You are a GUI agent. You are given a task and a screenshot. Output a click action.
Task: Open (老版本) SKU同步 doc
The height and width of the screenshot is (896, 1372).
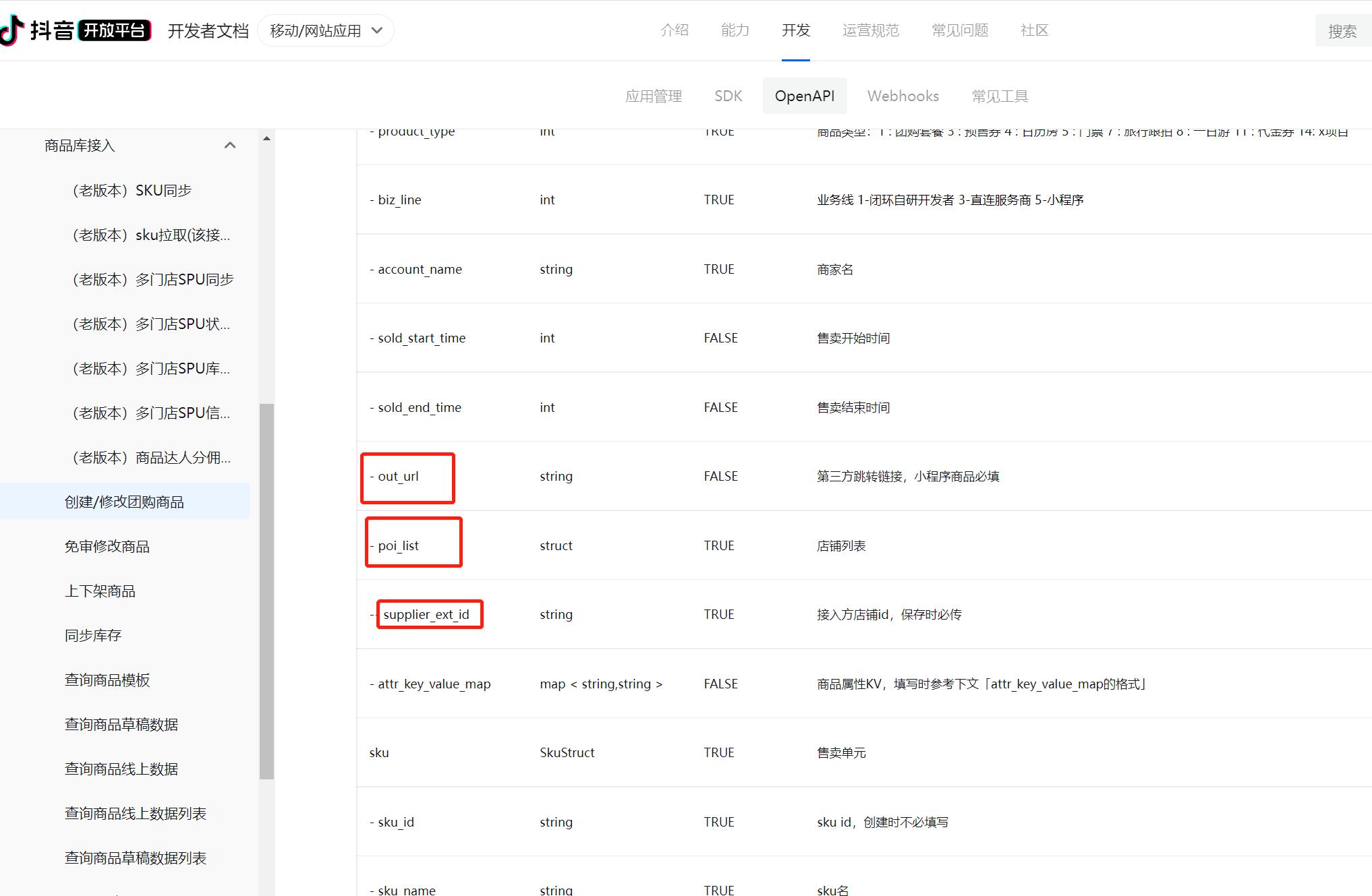click(x=132, y=190)
